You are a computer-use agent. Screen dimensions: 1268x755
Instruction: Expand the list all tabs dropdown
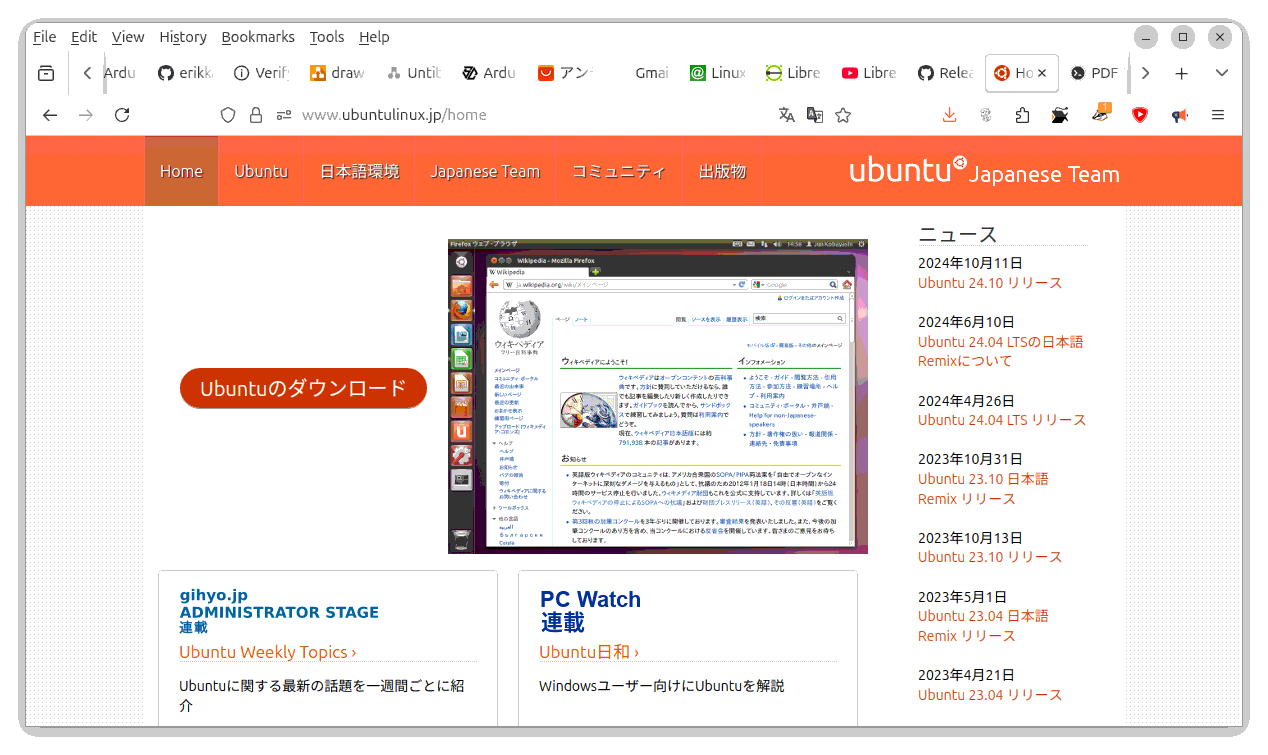pos(1221,73)
